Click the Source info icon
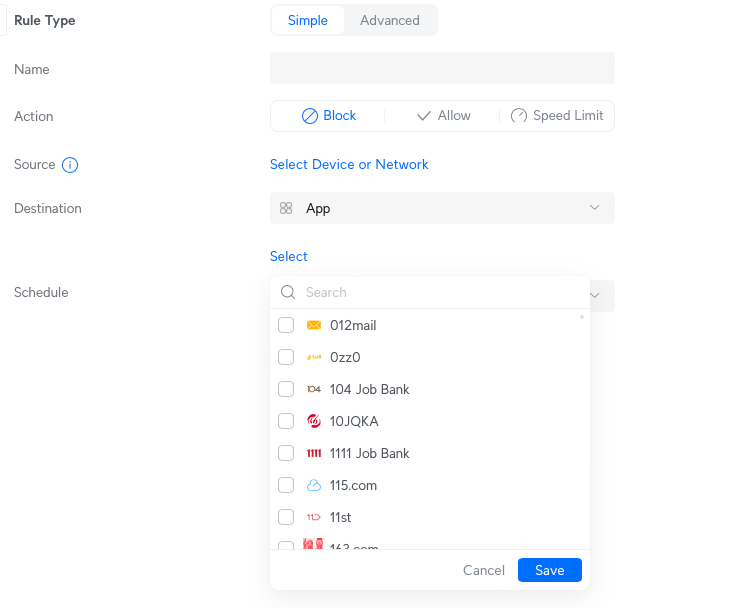This screenshot has width=754, height=608. tap(70, 165)
